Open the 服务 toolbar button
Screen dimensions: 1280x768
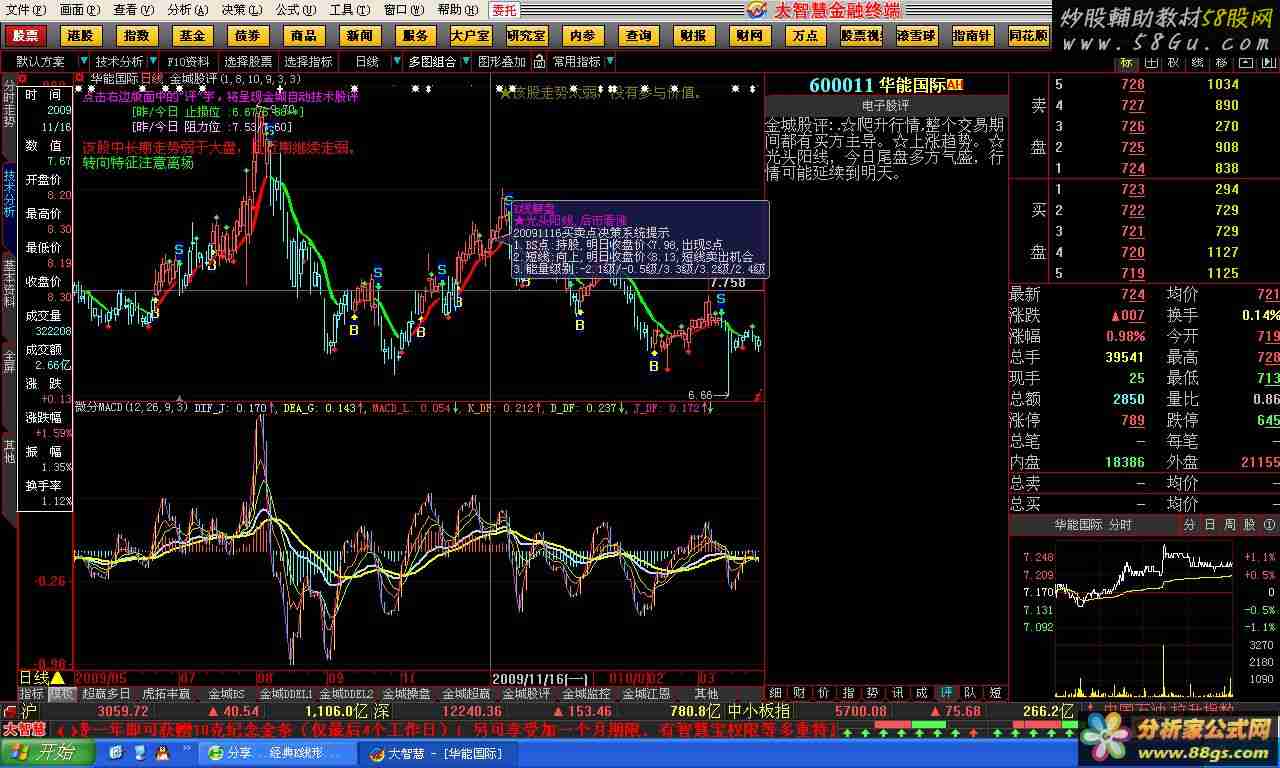(414, 36)
